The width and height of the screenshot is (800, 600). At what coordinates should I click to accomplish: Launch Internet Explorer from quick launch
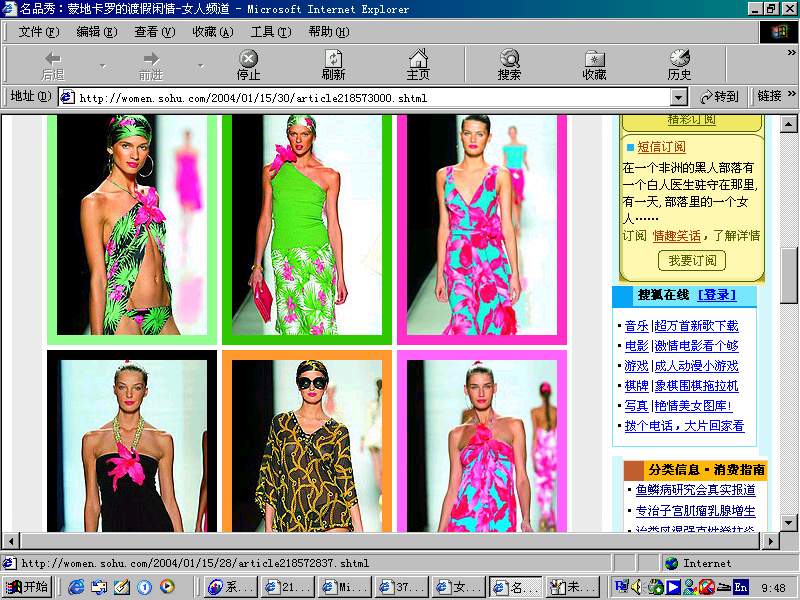click(x=77, y=587)
